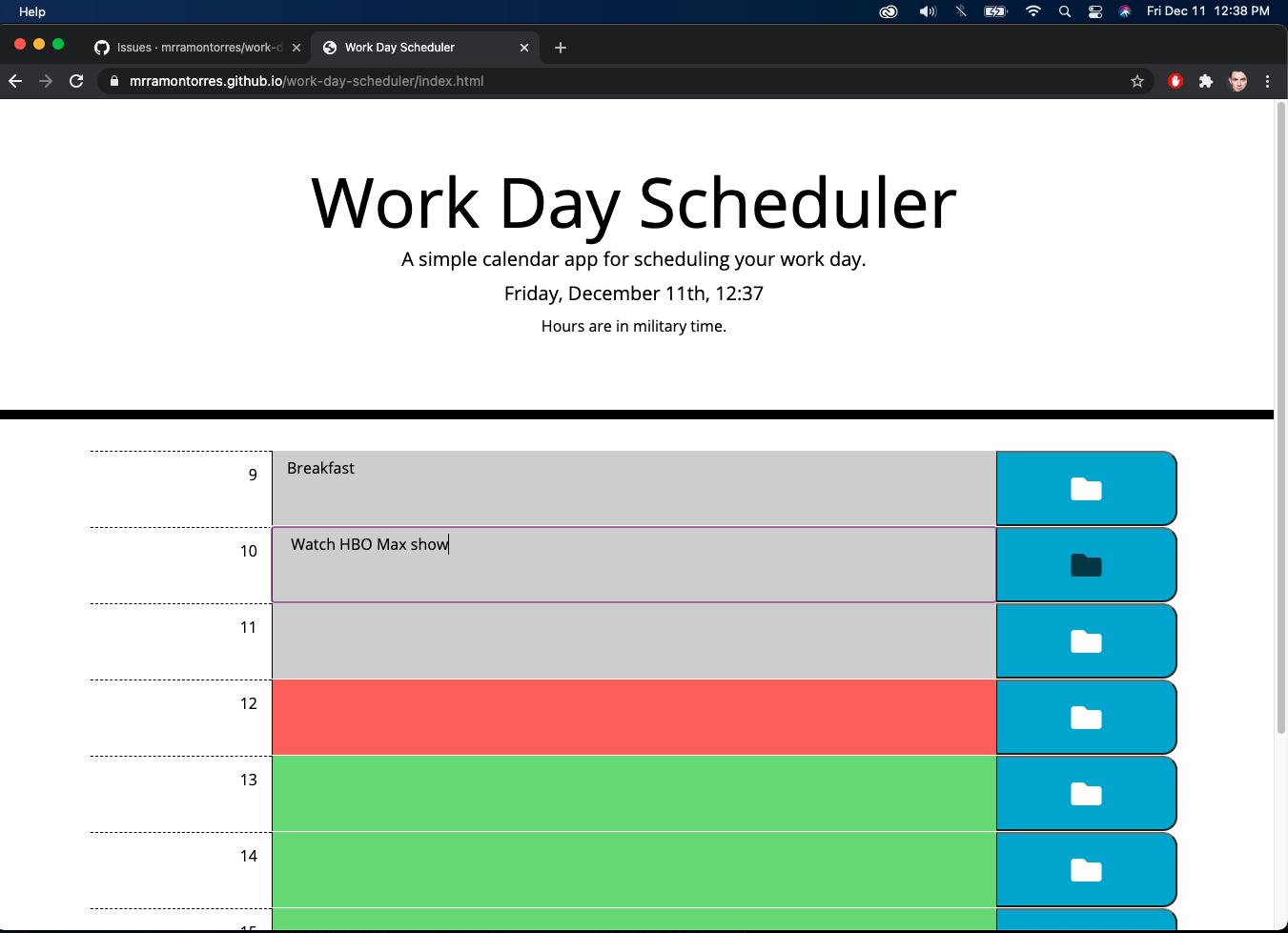Open Siri from menu bar
Image resolution: width=1288 pixels, height=933 pixels.
coord(1125,11)
